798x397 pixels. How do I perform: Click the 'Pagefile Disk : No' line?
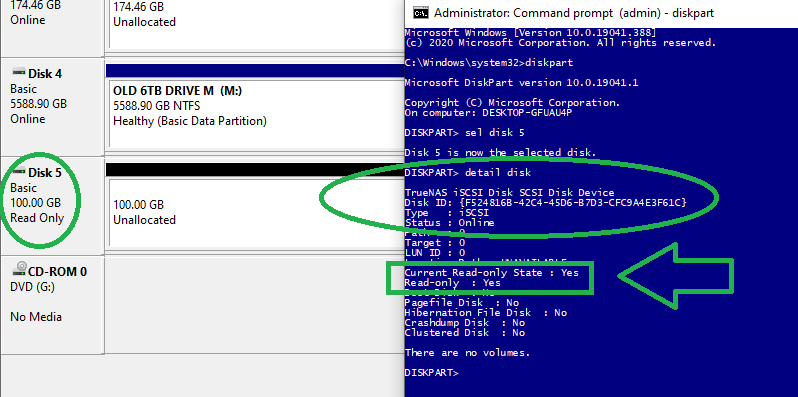coord(462,303)
